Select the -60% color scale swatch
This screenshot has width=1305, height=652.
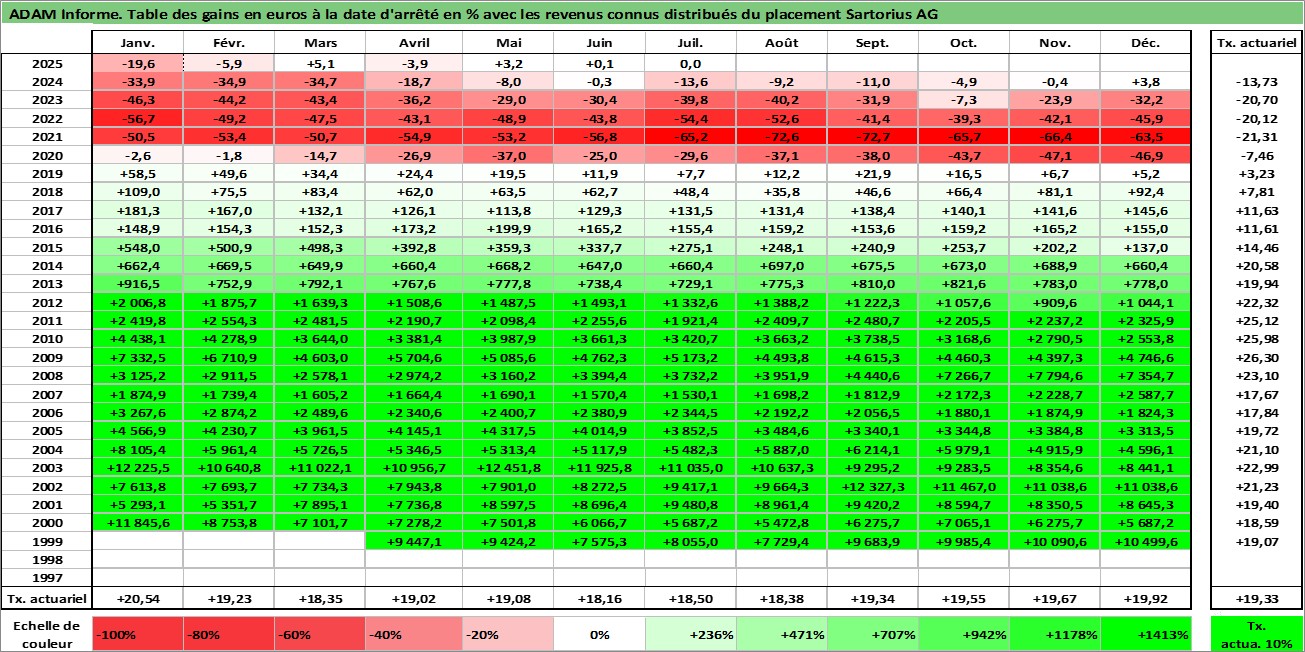tap(319, 634)
